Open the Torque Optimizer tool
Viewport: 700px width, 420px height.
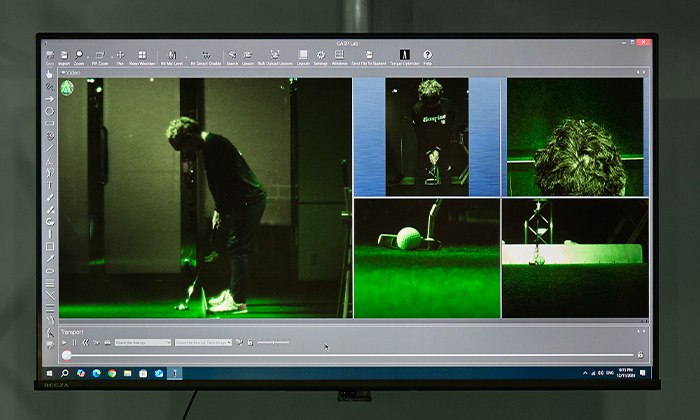405,57
